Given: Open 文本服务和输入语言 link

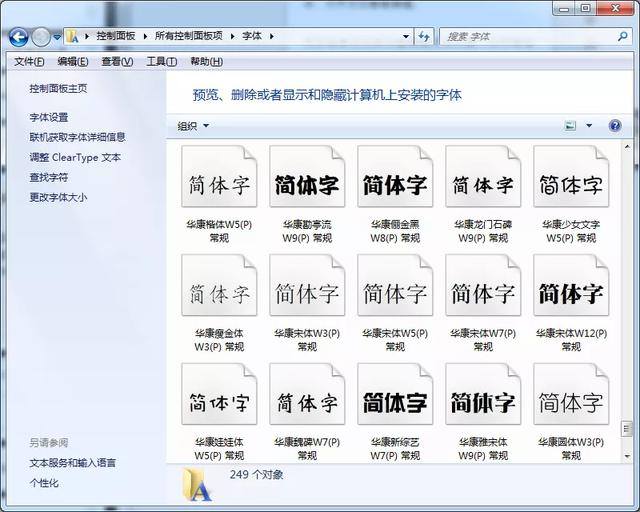Looking at the screenshot, I should [73, 463].
